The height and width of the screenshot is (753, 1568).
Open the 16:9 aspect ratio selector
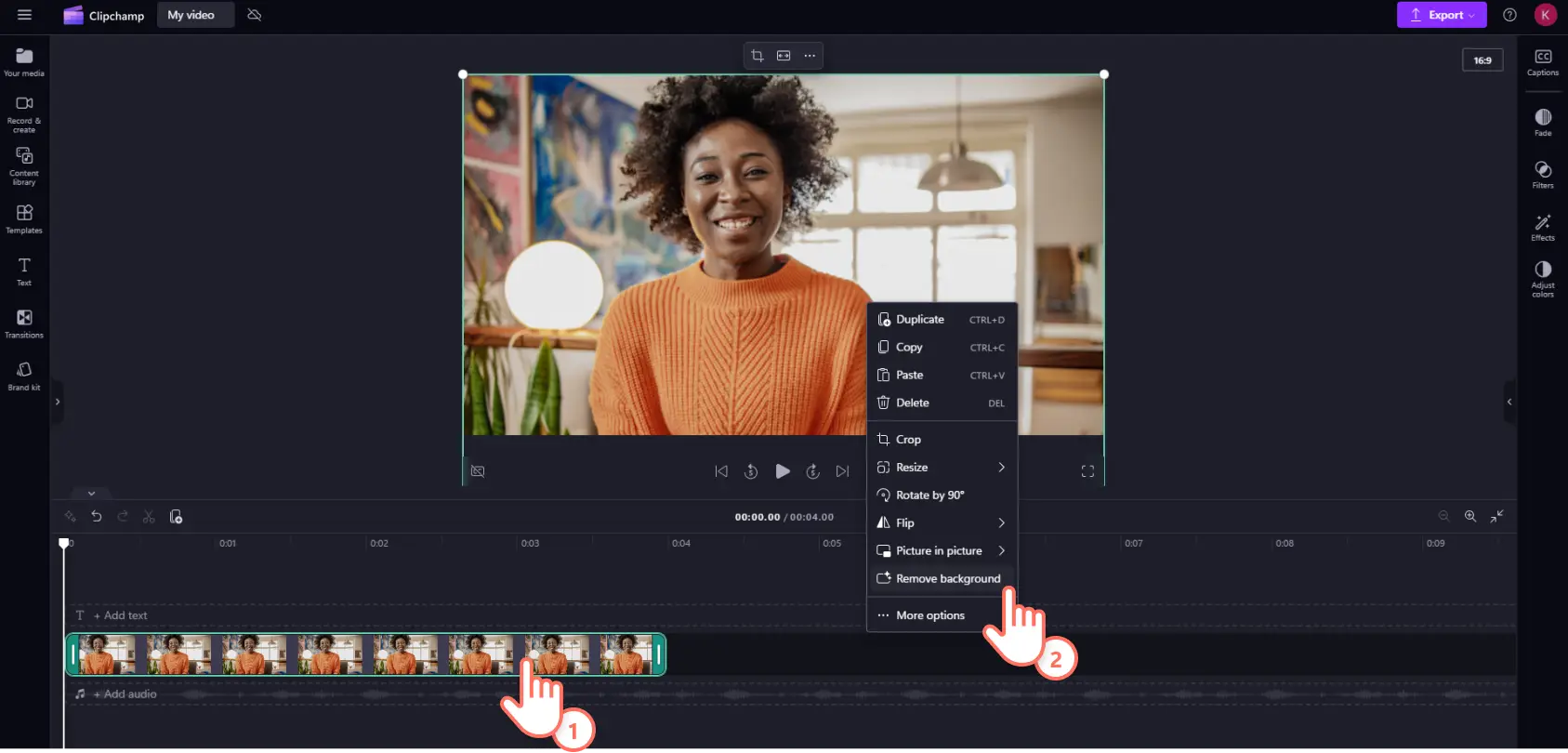(1482, 60)
